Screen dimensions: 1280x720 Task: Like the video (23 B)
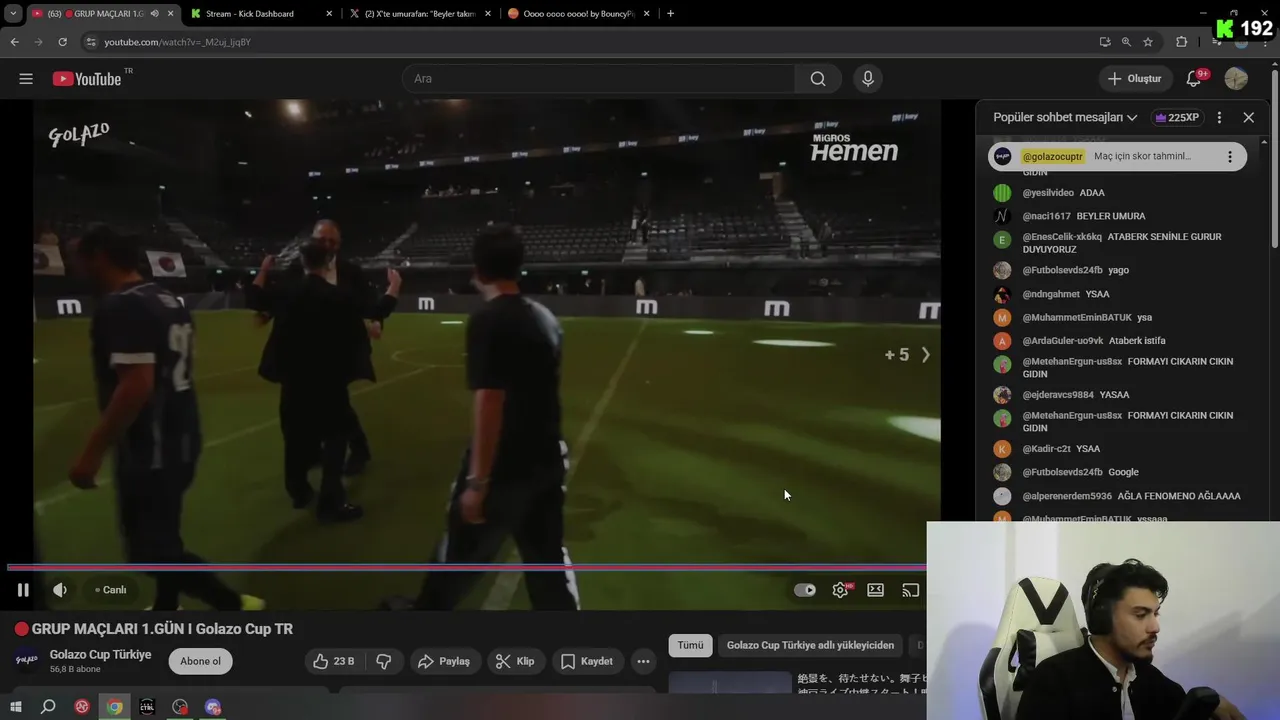tap(334, 661)
